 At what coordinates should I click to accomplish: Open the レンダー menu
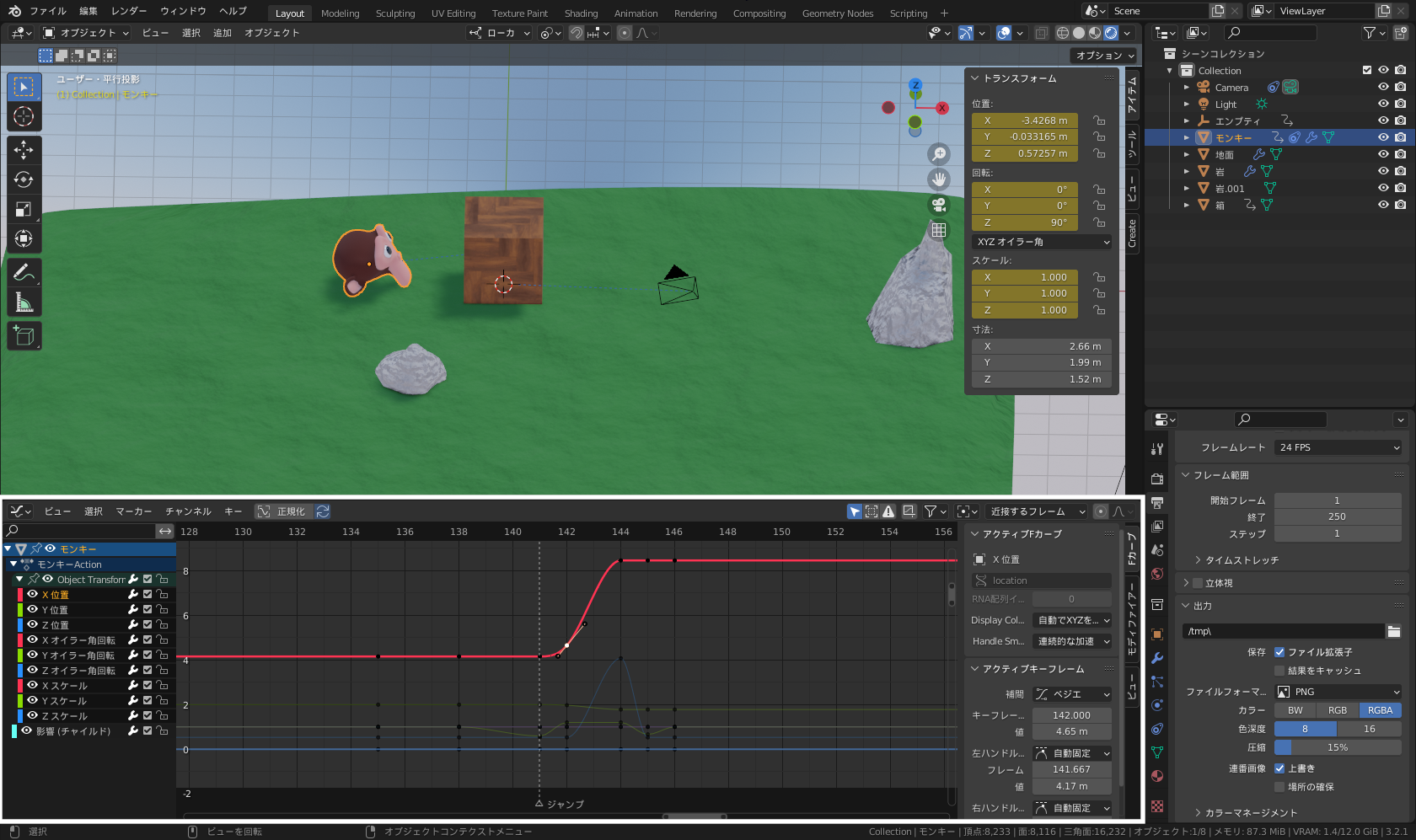click(x=128, y=11)
